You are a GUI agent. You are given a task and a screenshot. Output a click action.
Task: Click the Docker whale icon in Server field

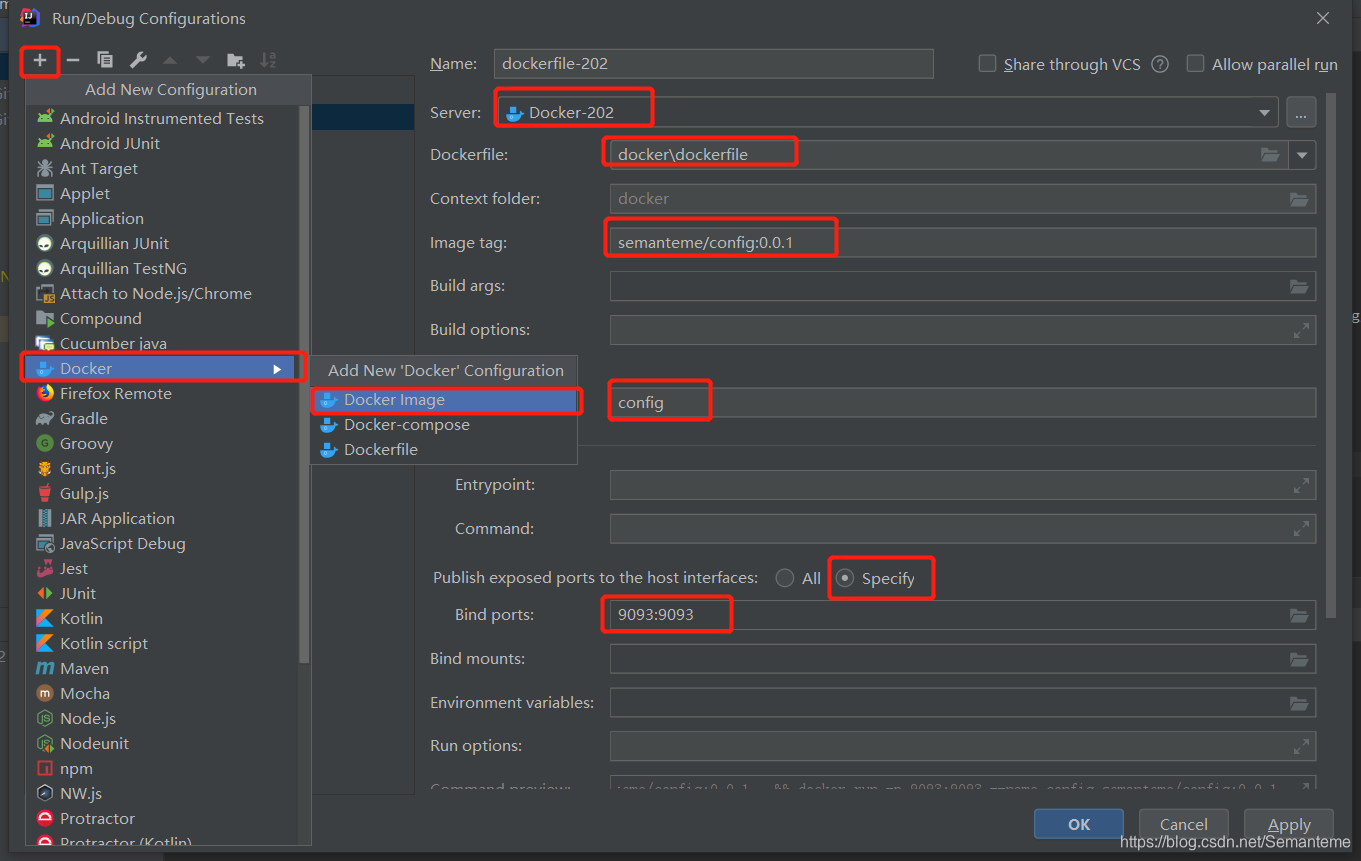[x=514, y=113]
